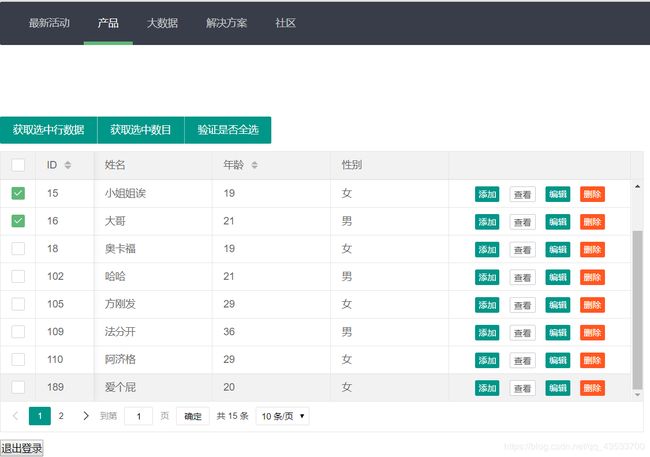Edit the row 大哥
This screenshot has width=650, height=457.
(x=558, y=222)
